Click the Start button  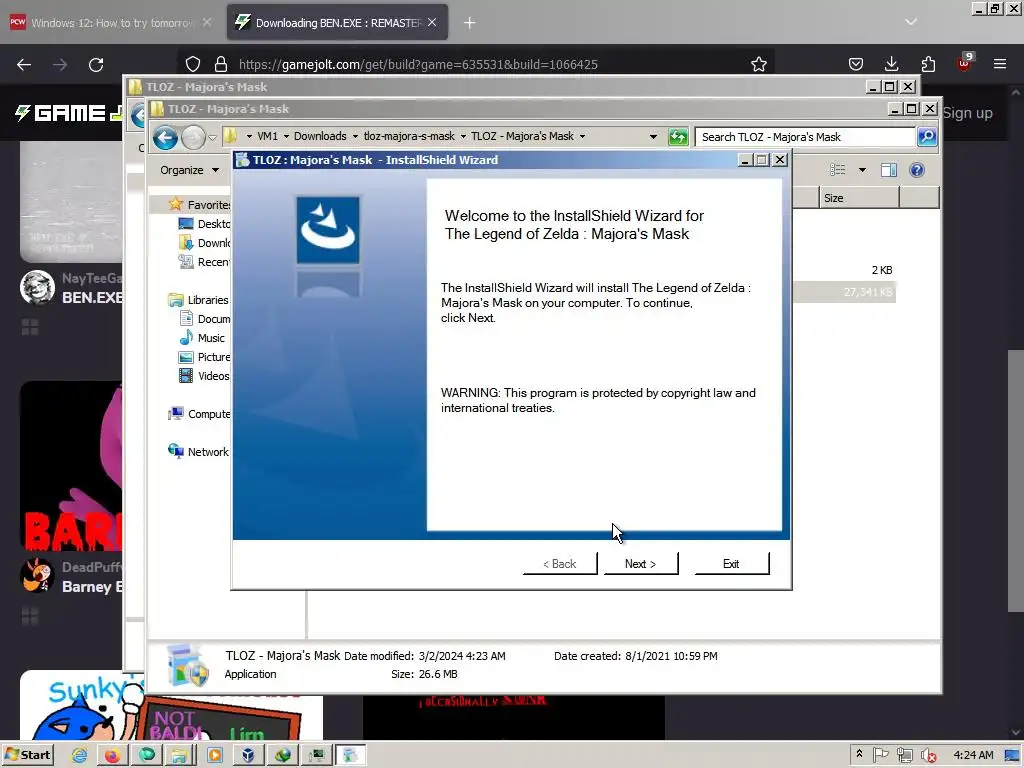pos(27,755)
